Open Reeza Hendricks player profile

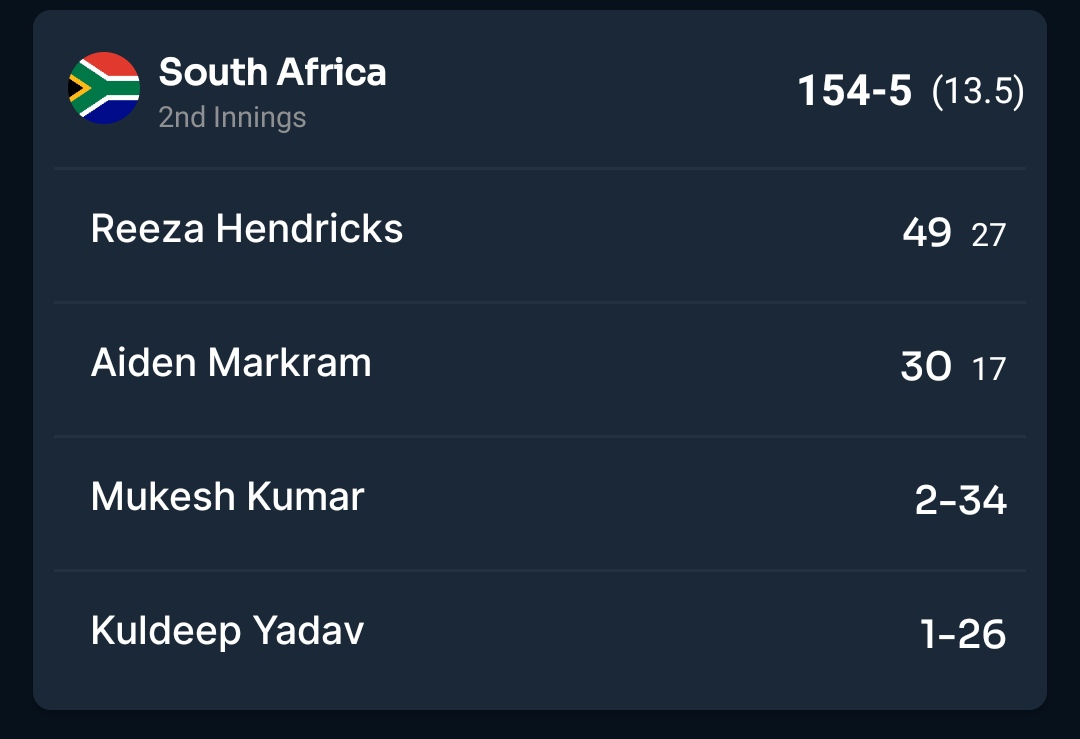click(246, 231)
